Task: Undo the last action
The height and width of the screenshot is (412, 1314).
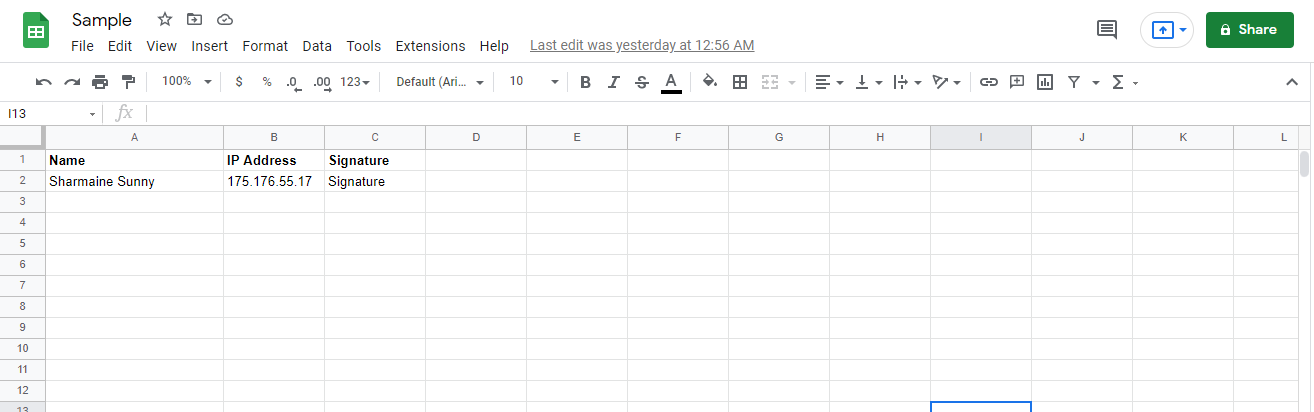Action: click(x=43, y=82)
